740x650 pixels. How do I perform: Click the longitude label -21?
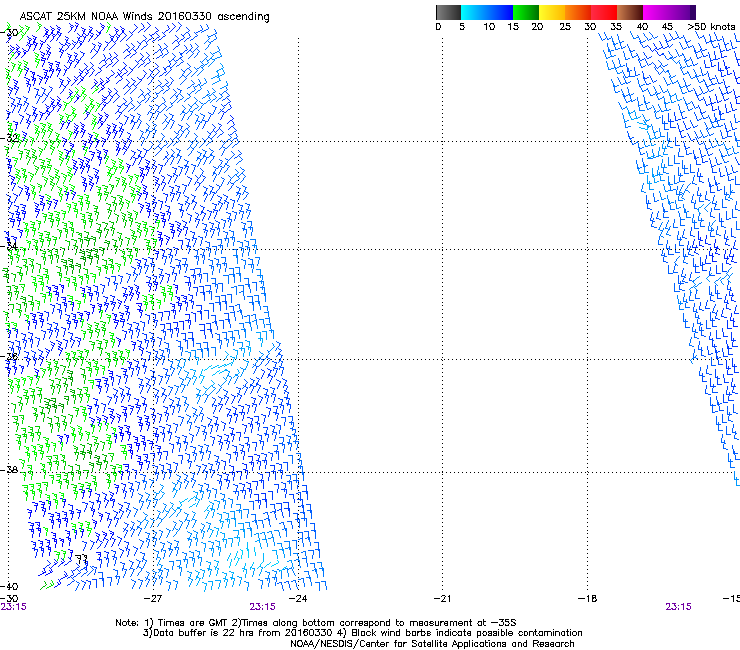click(x=442, y=599)
